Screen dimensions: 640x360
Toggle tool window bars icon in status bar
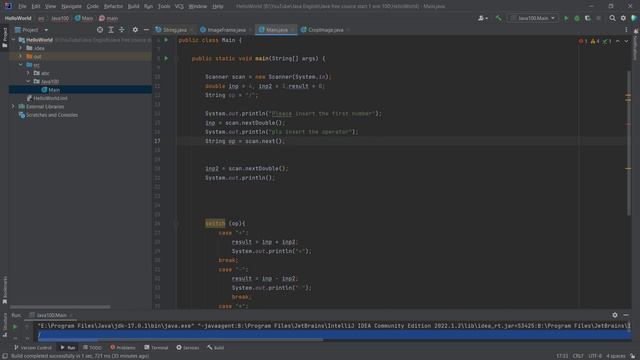click(x=5, y=356)
